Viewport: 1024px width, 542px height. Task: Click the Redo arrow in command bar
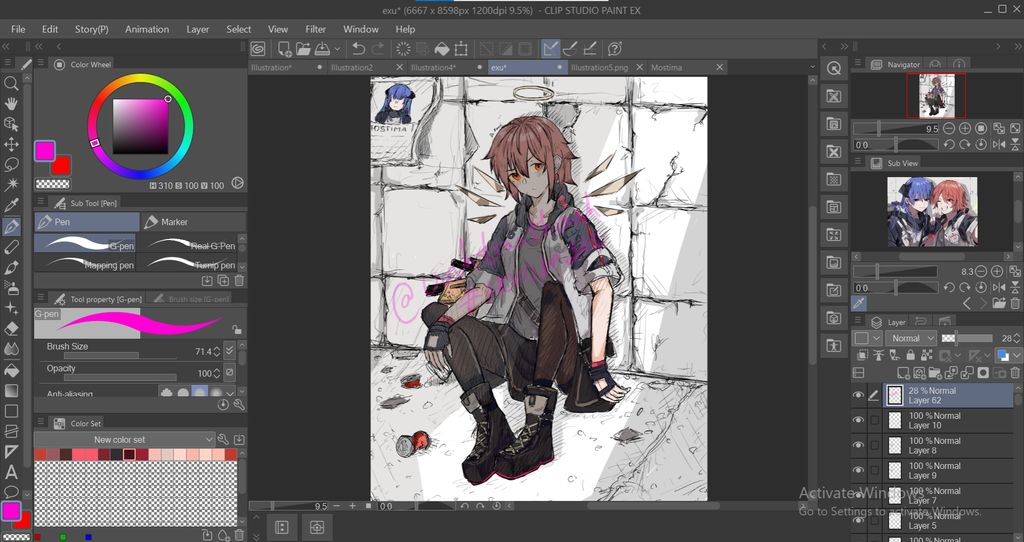[x=377, y=48]
